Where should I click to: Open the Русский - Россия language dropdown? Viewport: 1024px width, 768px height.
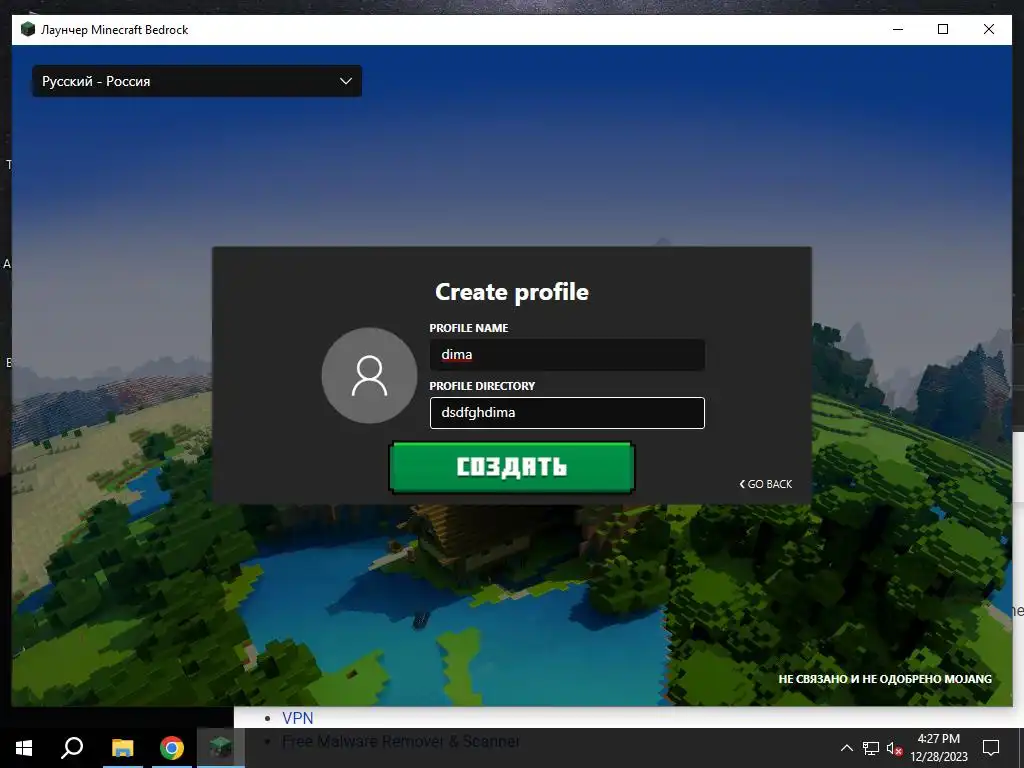tap(197, 81)
